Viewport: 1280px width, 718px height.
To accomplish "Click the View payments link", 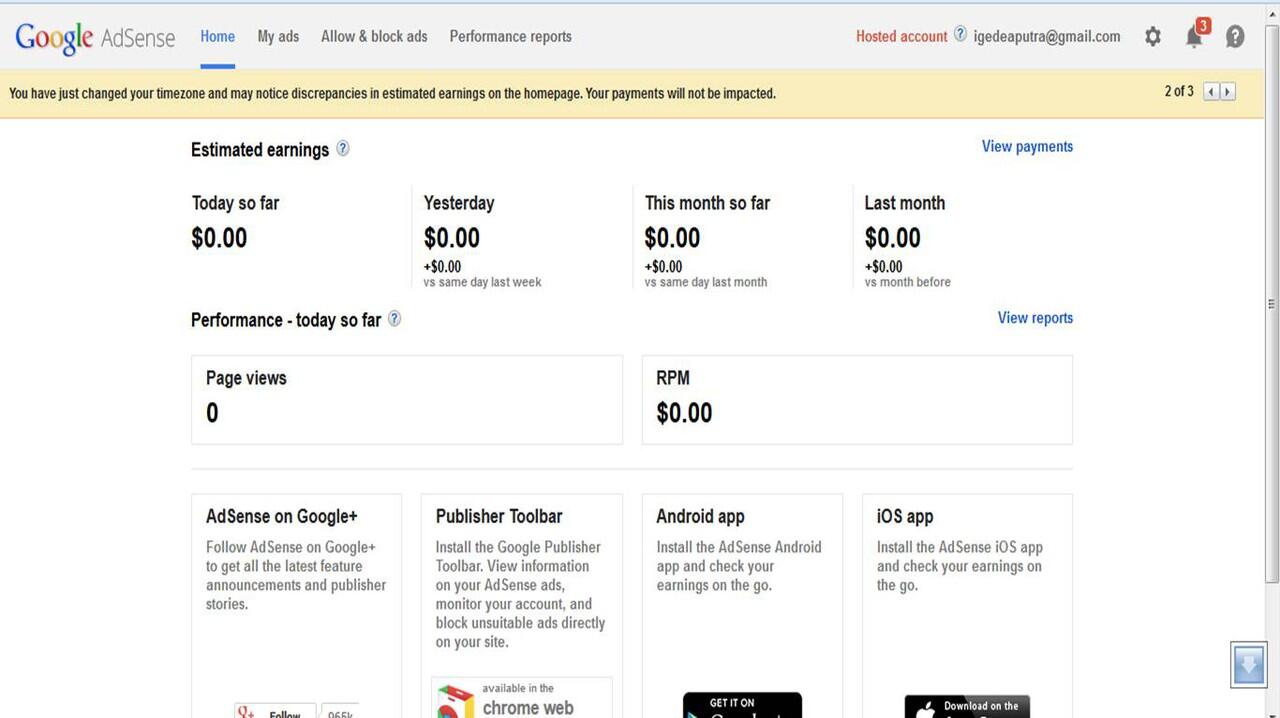I will 1027,146.
